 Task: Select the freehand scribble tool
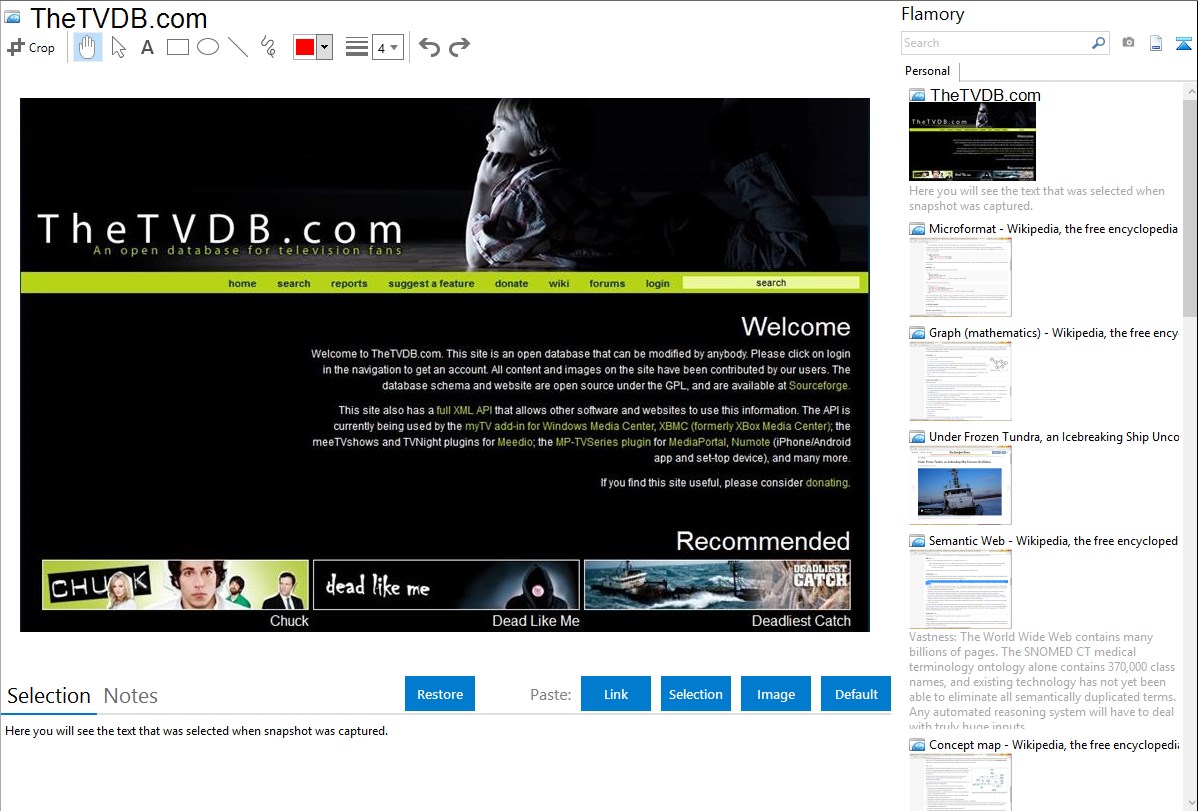click(268, 47)
